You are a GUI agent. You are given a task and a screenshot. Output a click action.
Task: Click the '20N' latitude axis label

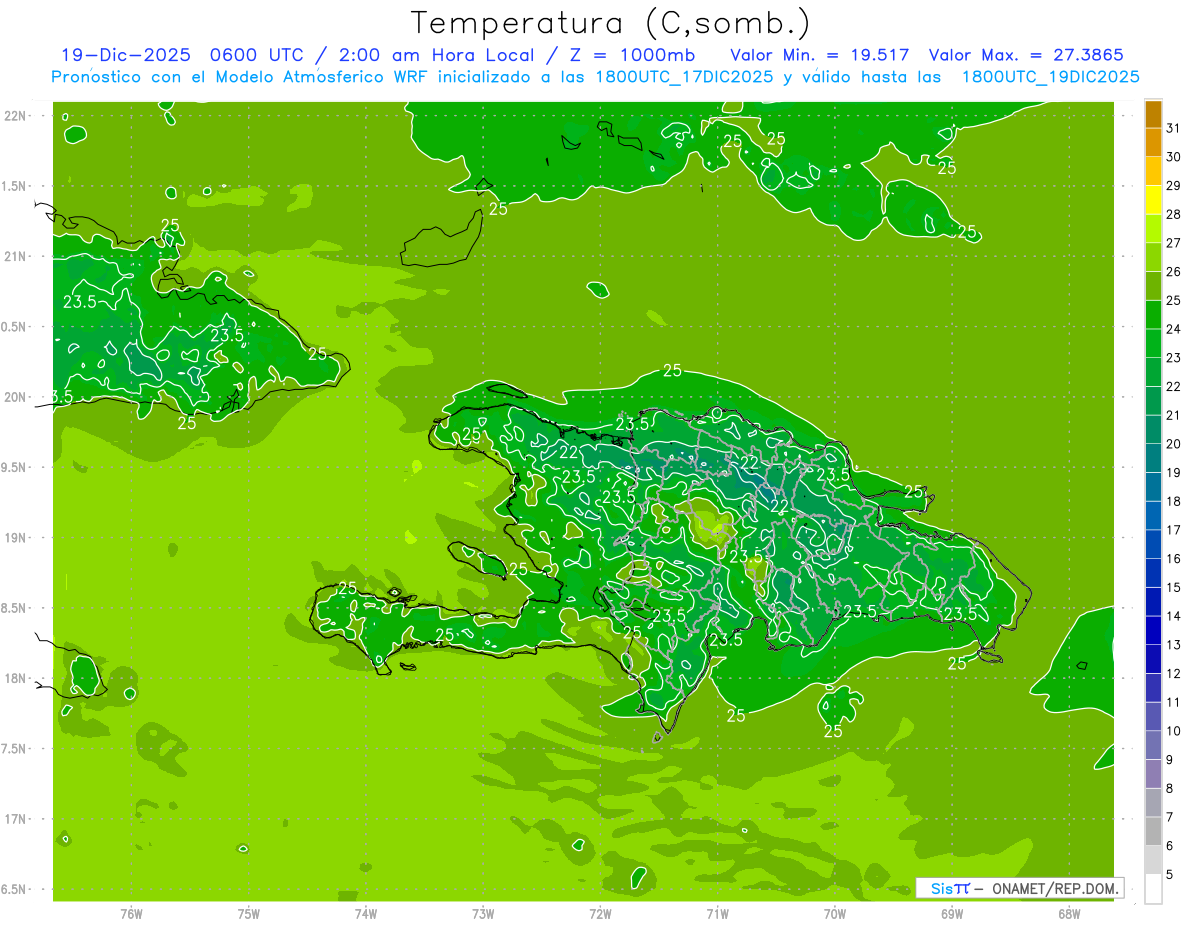[x=16, y=397]
